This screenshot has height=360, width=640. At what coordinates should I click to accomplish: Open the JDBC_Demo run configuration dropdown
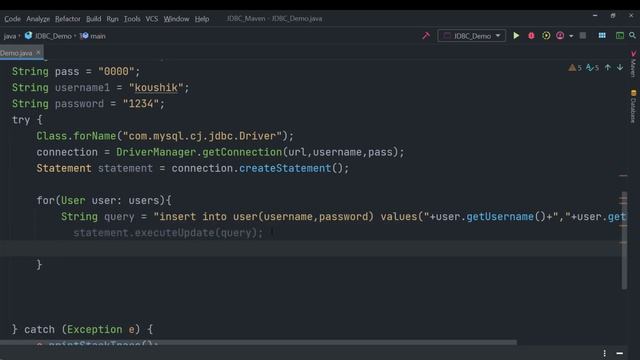(472, 36)
